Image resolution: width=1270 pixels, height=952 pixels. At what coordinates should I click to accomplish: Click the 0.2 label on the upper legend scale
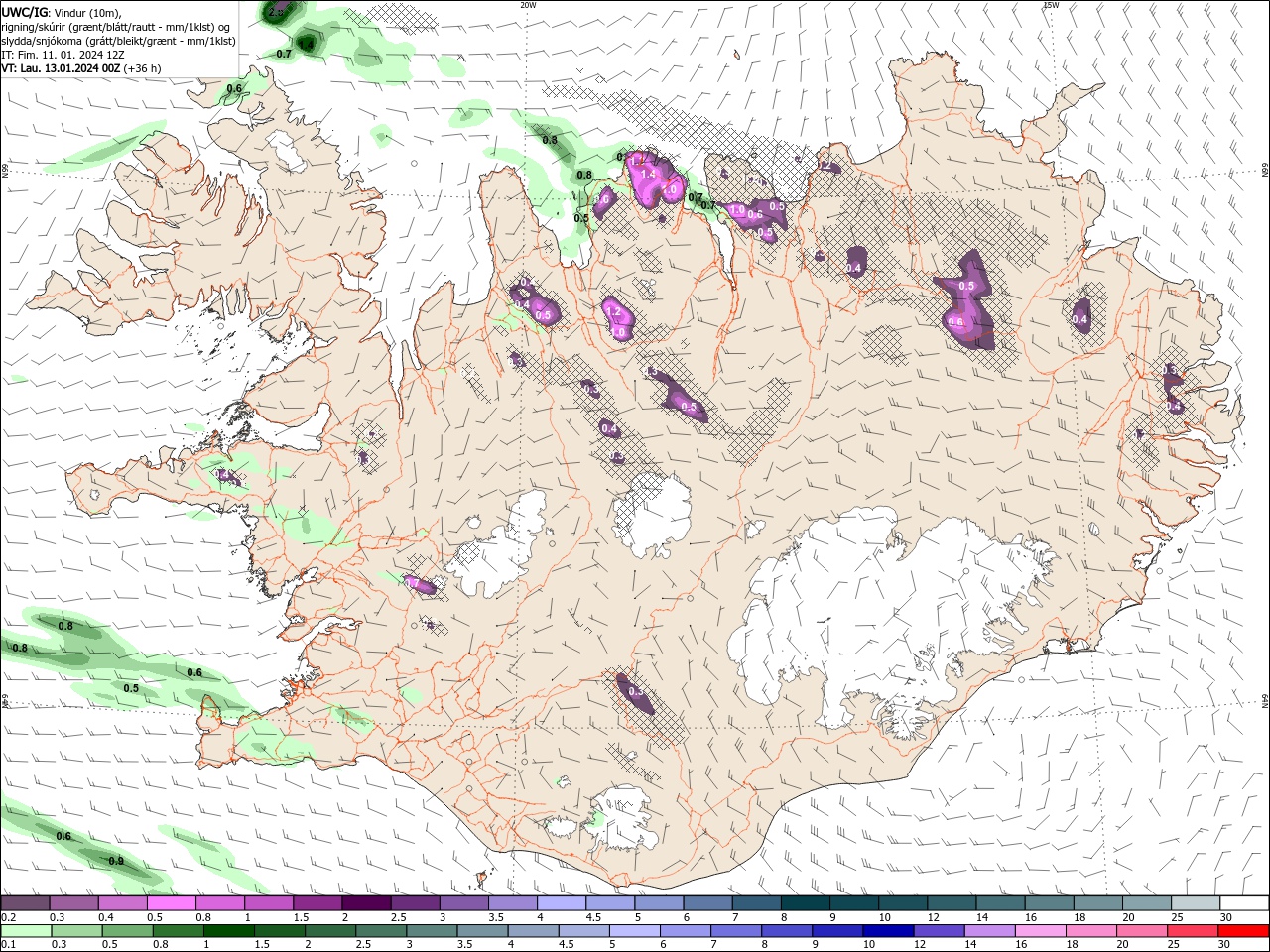click(9, 917)
